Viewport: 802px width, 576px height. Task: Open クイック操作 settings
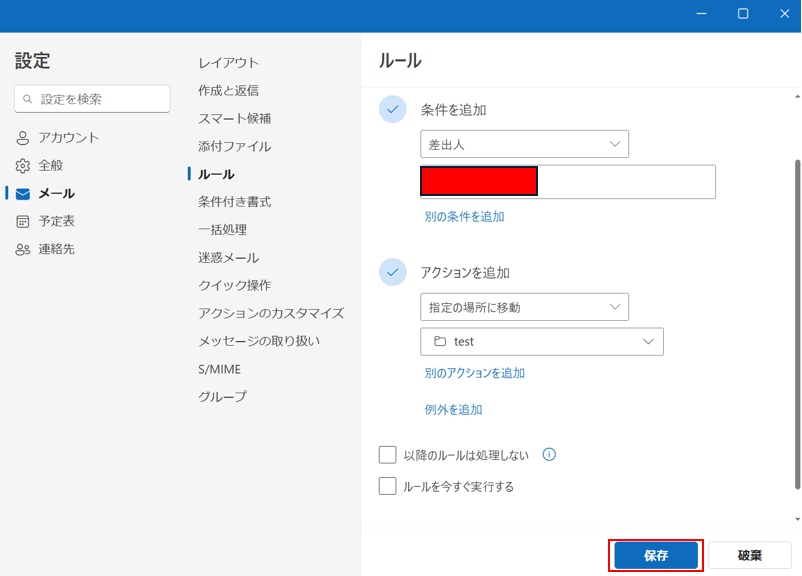coord(235,285)
